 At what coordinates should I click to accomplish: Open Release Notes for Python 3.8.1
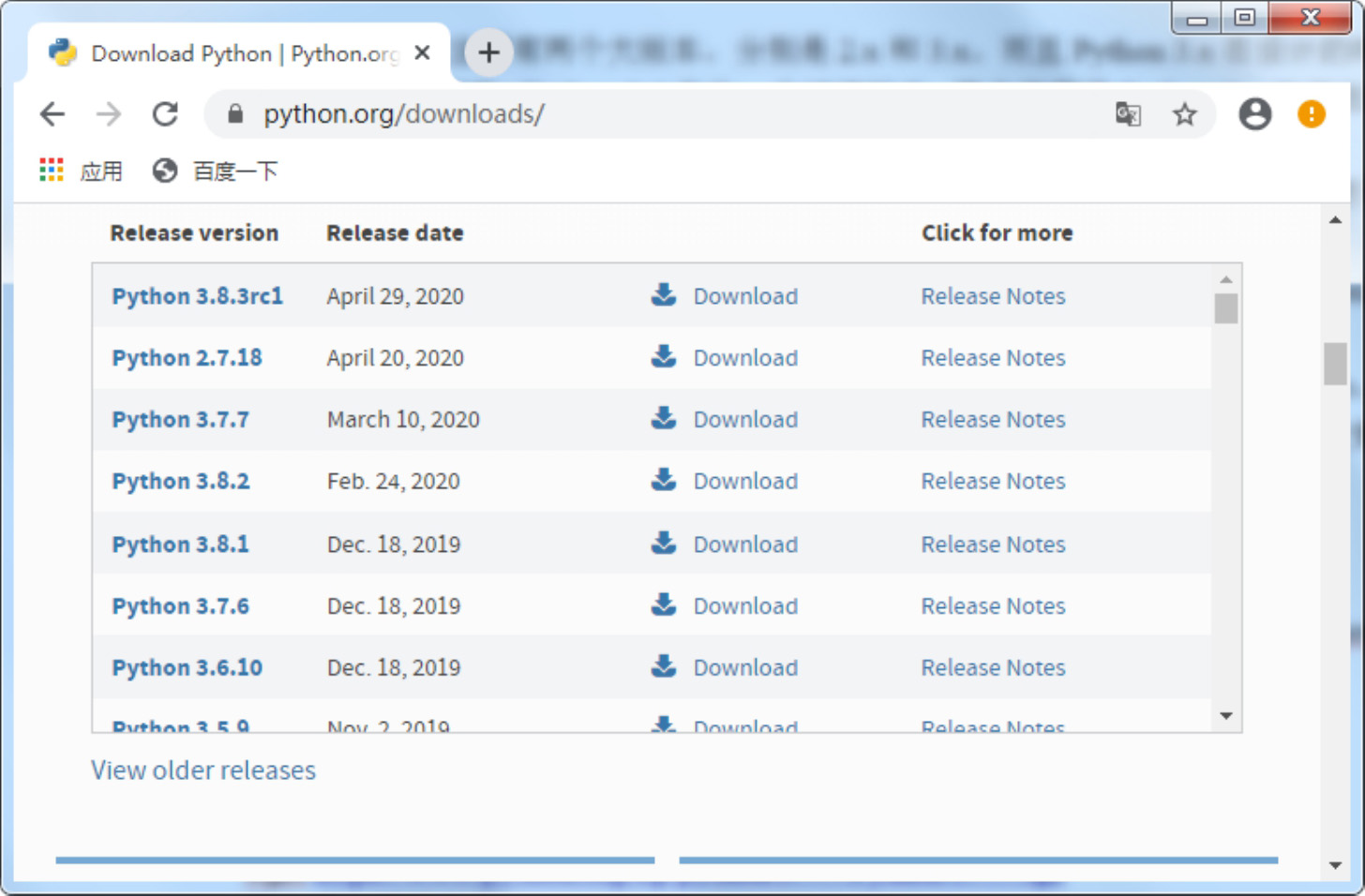tap(993, 545)
